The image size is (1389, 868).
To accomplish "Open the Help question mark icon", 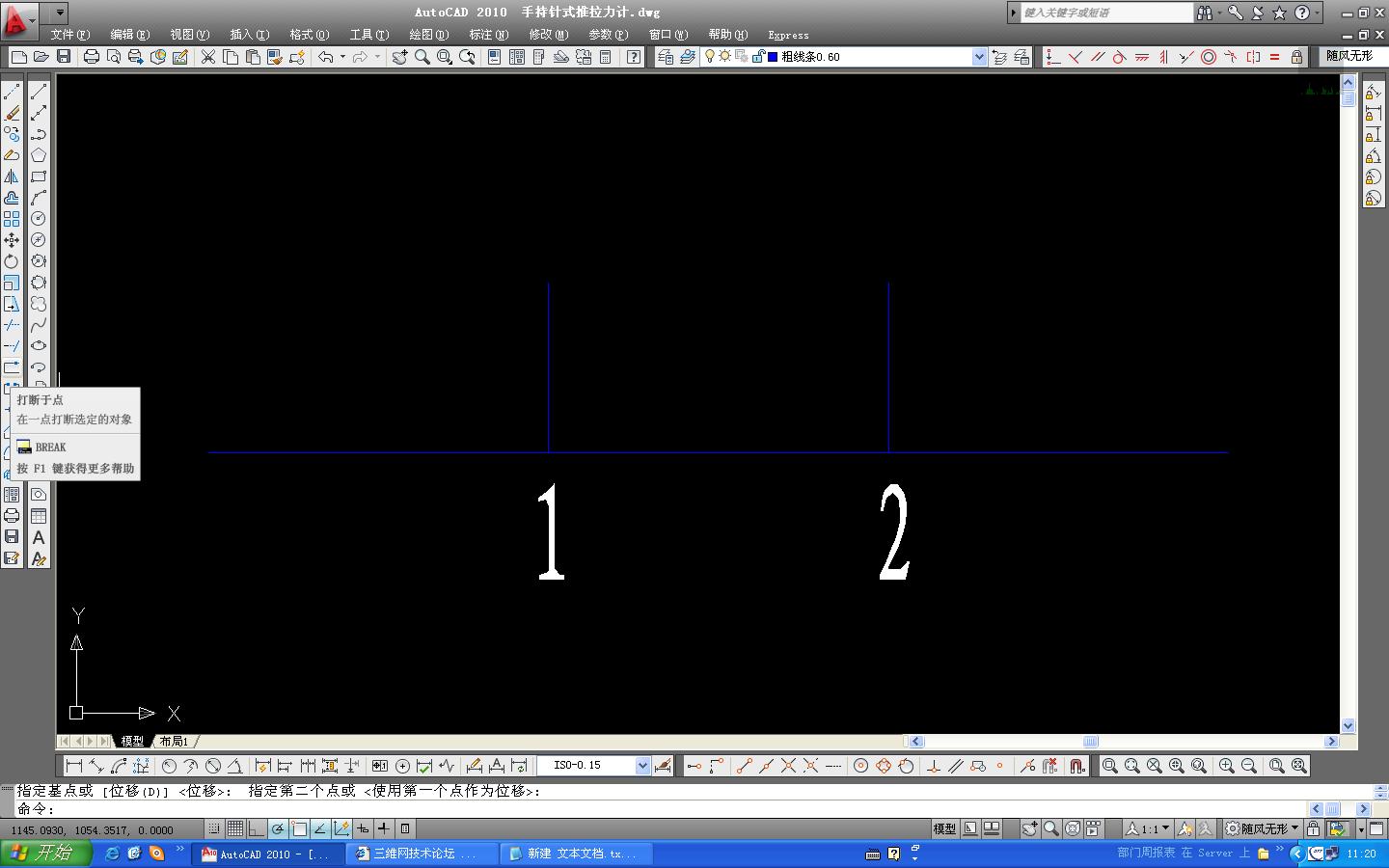I will [x=633, y=57].
